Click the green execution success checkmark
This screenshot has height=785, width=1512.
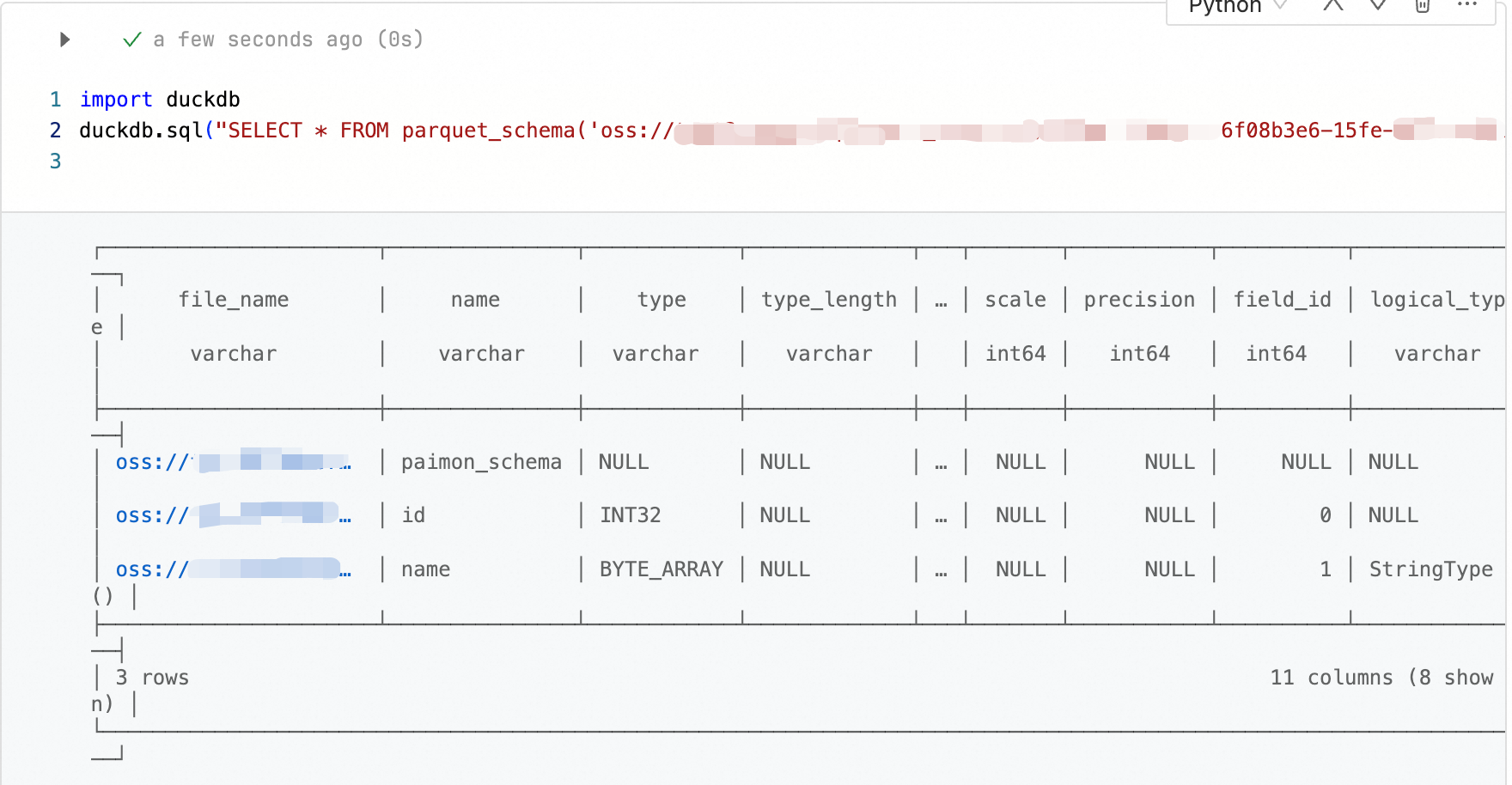[x=132, y=39]
